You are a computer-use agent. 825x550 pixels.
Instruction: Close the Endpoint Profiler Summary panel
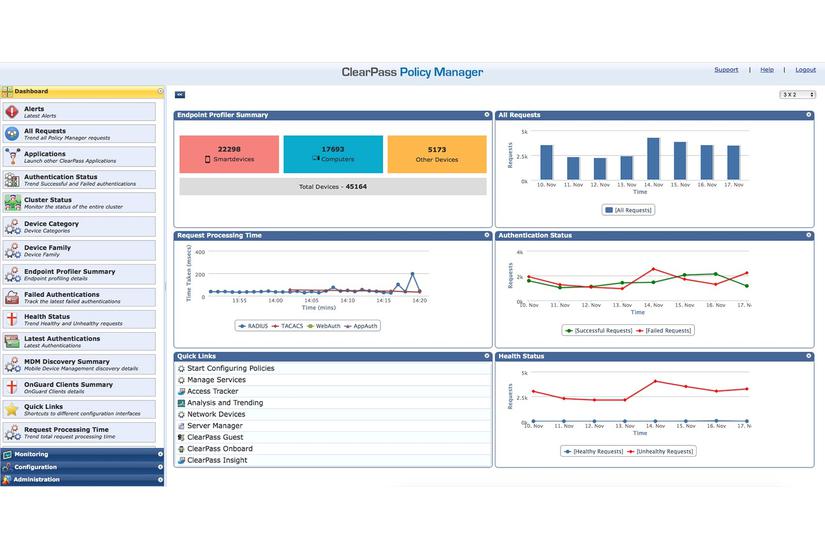click(487, 115)
